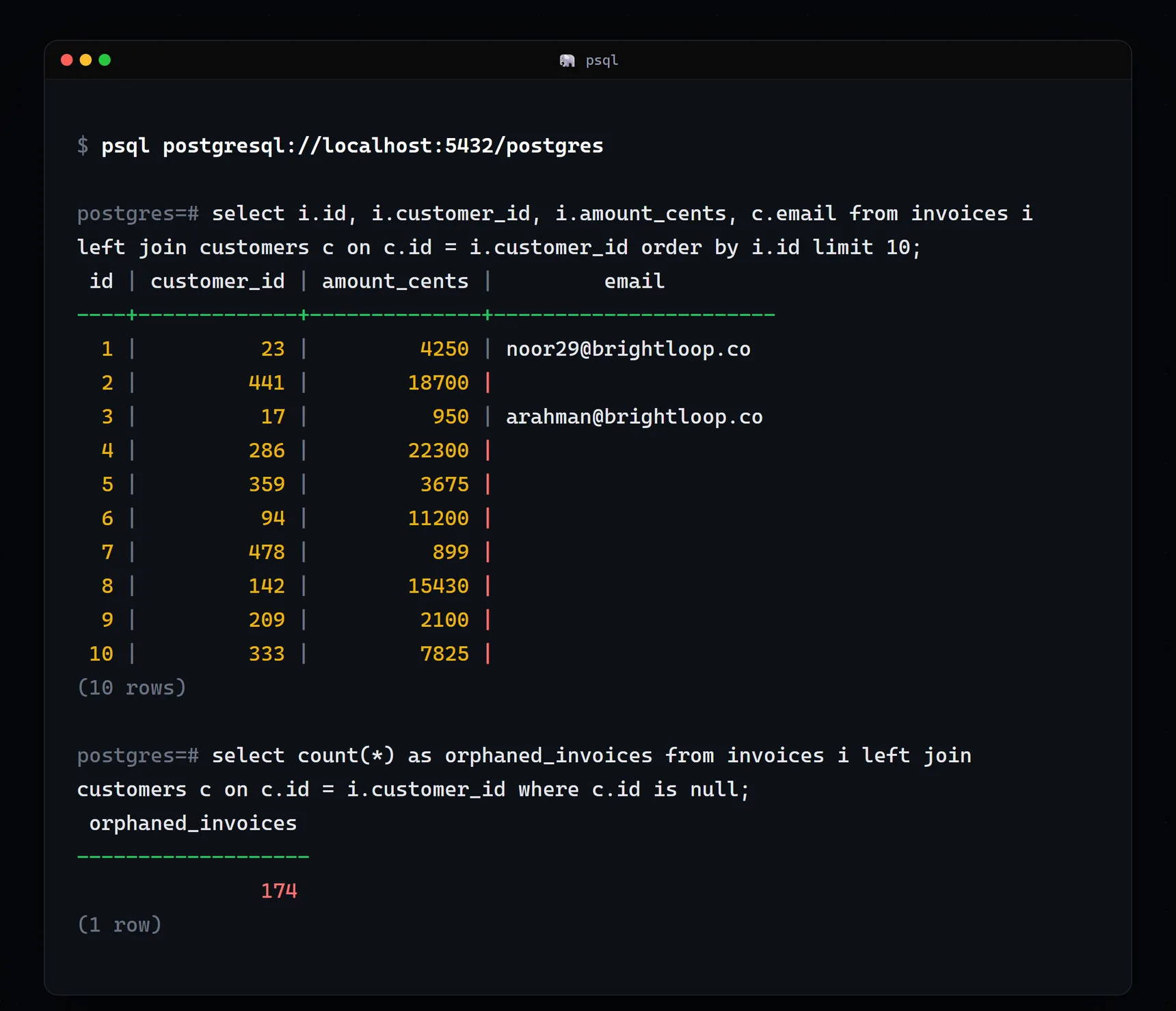The width and height of the screenshot is (1176, 1011).
Task: Select the 'amount_cents' column header
Action: tap(395, 281)
